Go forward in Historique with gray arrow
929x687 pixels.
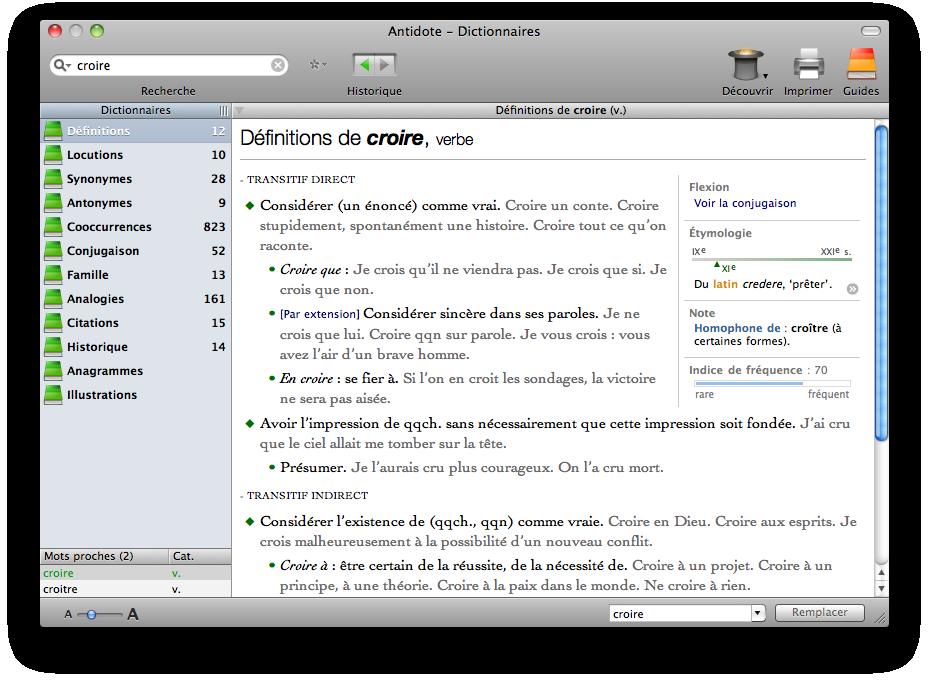pos(385,65)
